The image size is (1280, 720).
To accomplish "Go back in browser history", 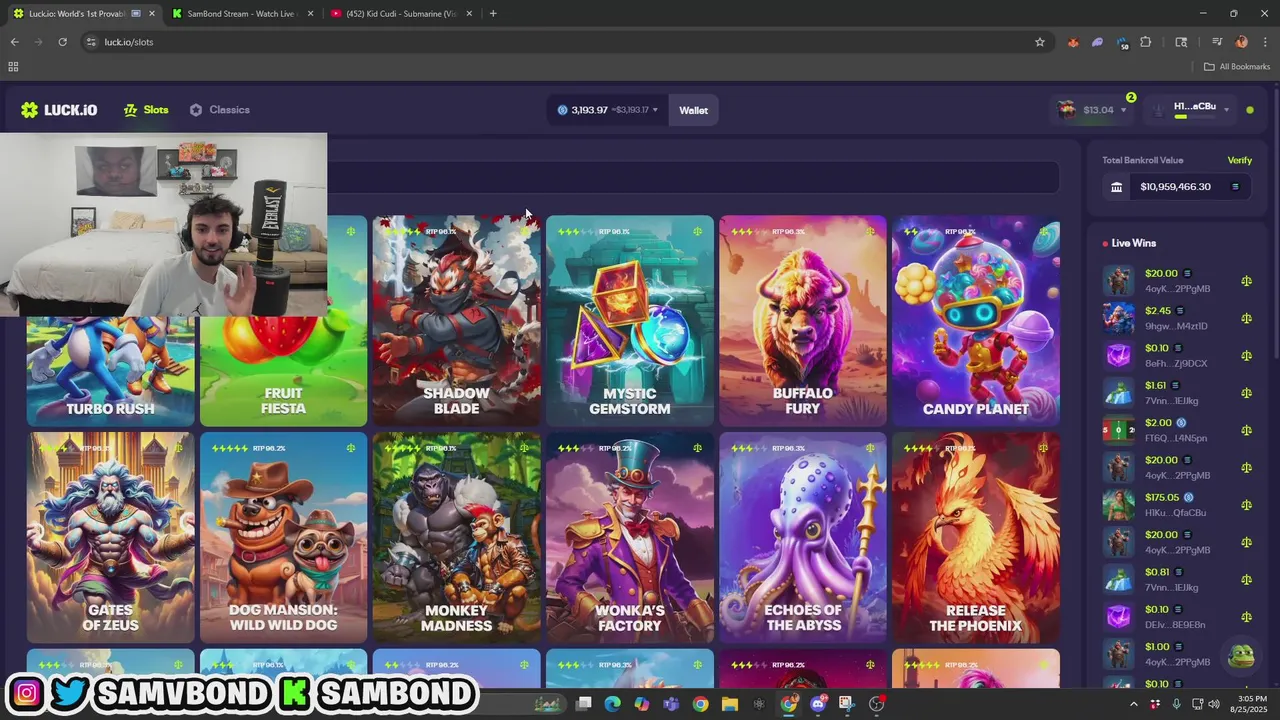I will click(x=14, y=42).
